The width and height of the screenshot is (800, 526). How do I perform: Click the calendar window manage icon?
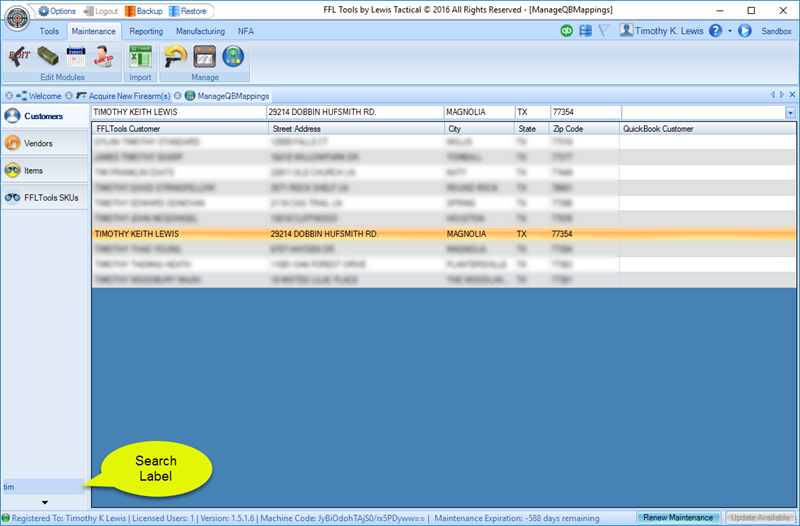(205, 56)
